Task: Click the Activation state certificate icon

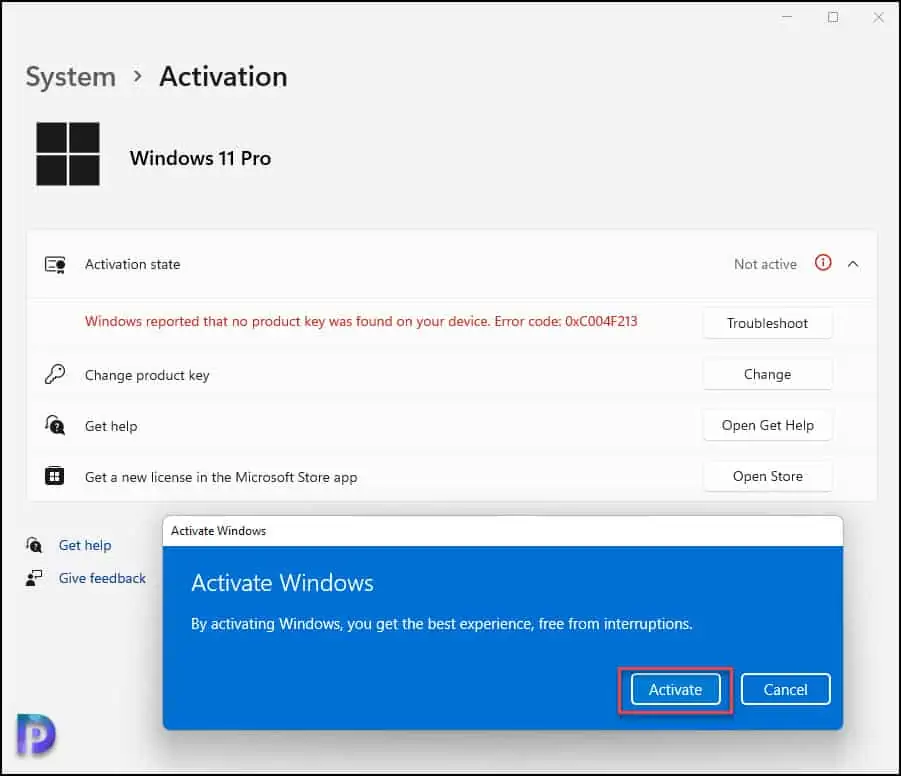Action: pyautogui.click(x=55, y=265)
